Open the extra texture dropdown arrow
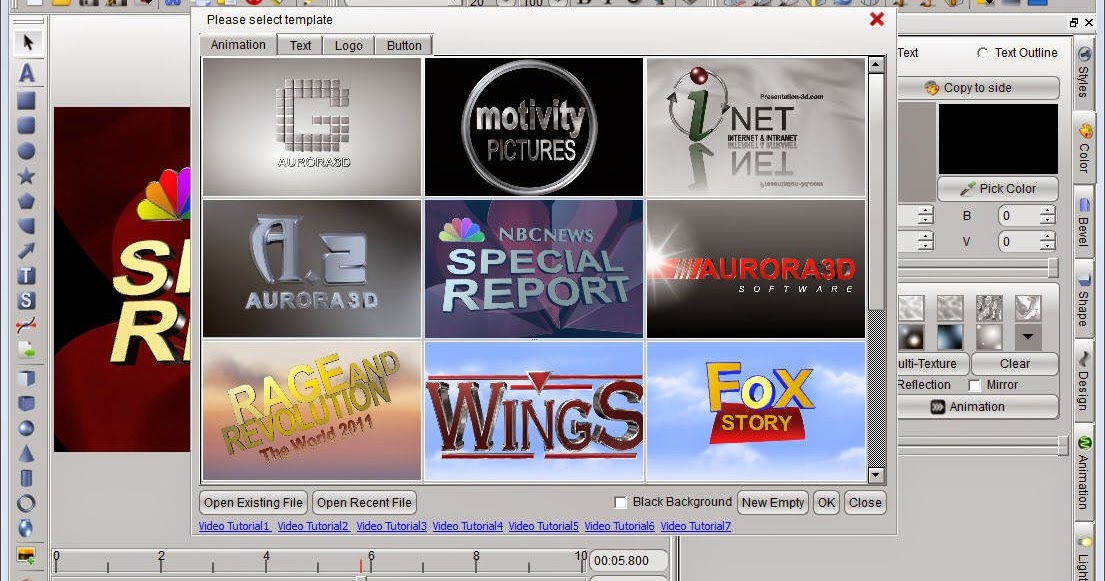 pyautogui.click(x=1028, y=335)
